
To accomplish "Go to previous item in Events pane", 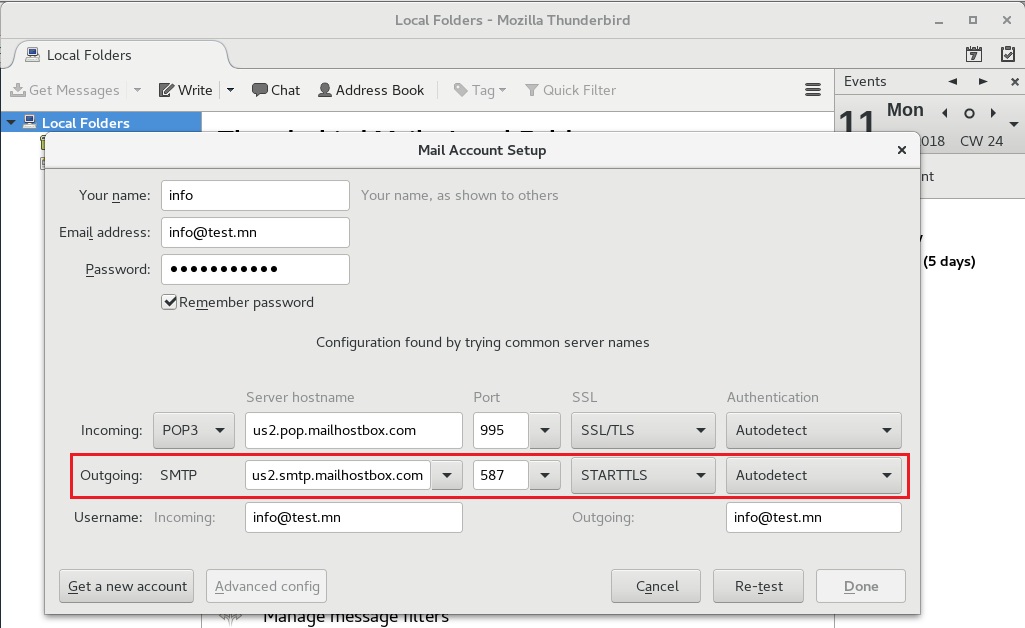I will pos(952,82).
